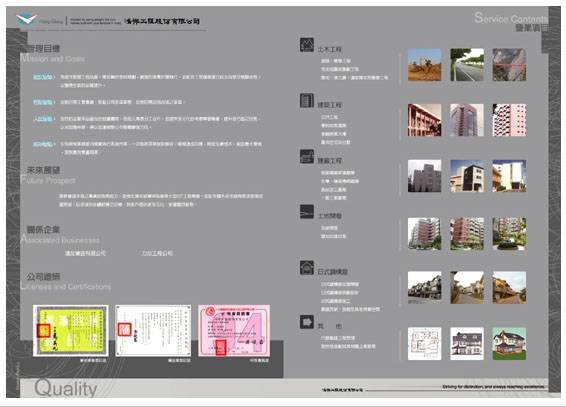Open the black-and-white house elevation drawing

(x=467, y=344)
